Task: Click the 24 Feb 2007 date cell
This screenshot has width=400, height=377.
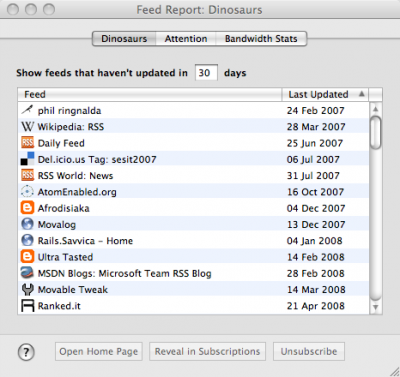Action: point(315,110)
